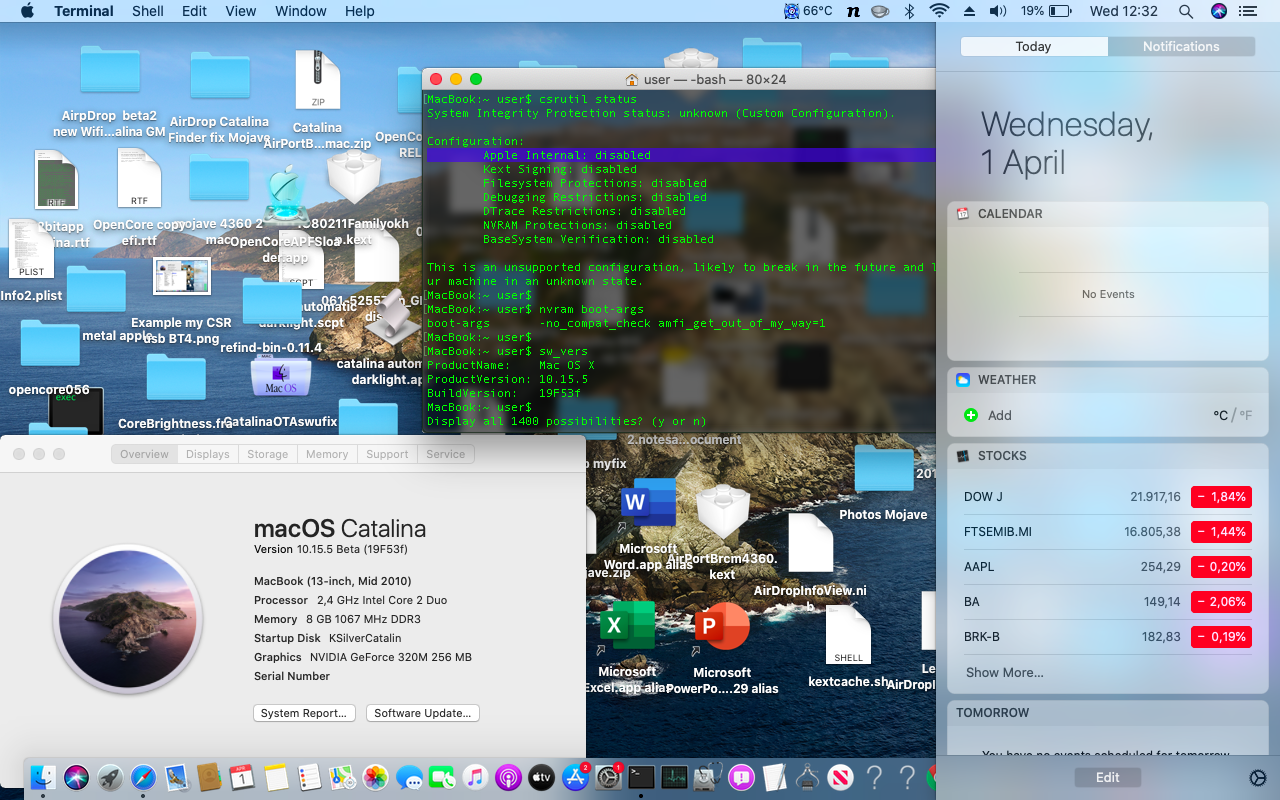Viewport: 1280px width, 800px height.
Task: Add a location in Weather widget
Action: tap(988, 415)
